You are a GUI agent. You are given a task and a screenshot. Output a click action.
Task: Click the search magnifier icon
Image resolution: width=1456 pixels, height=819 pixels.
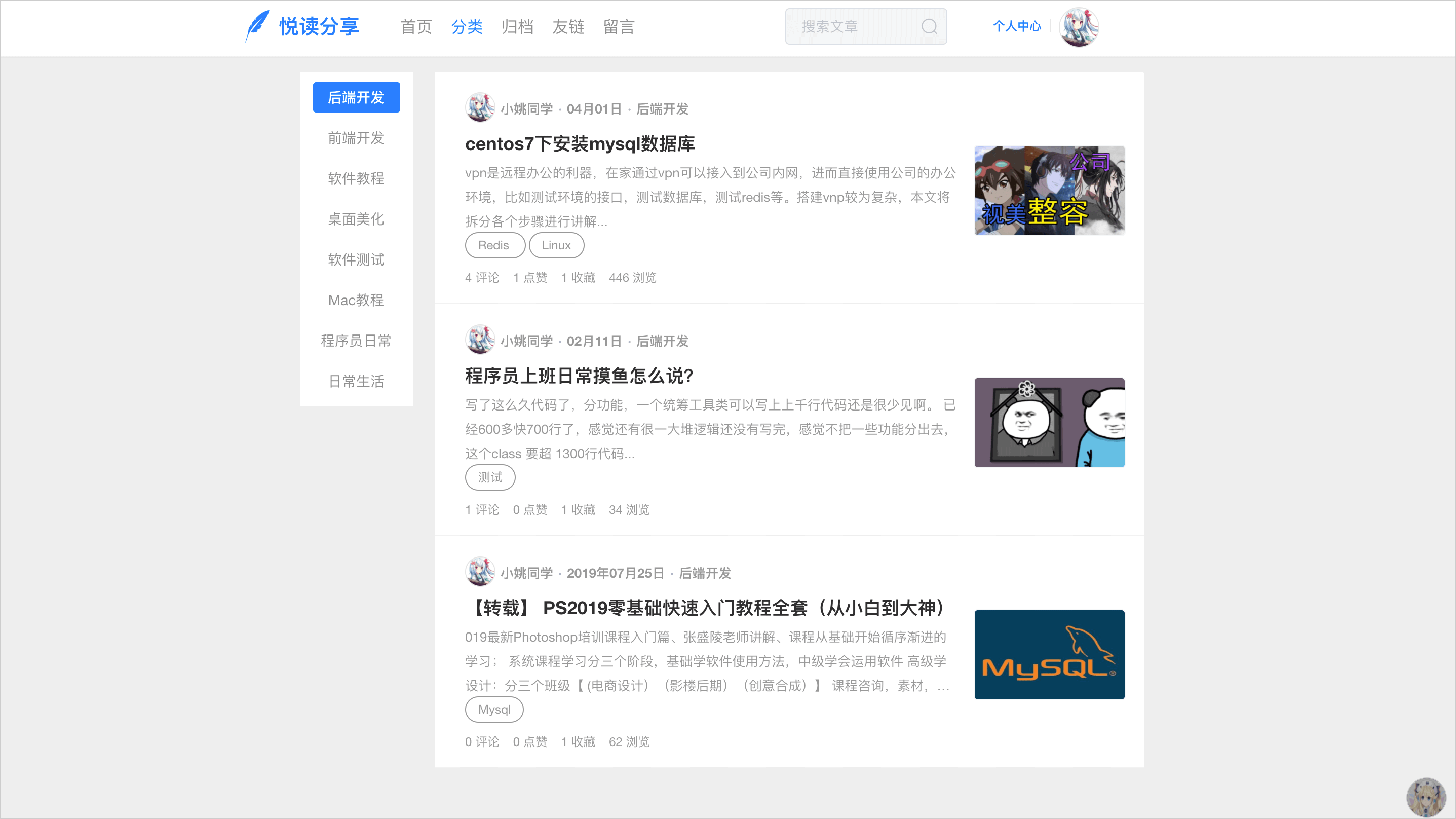[929, 26]
